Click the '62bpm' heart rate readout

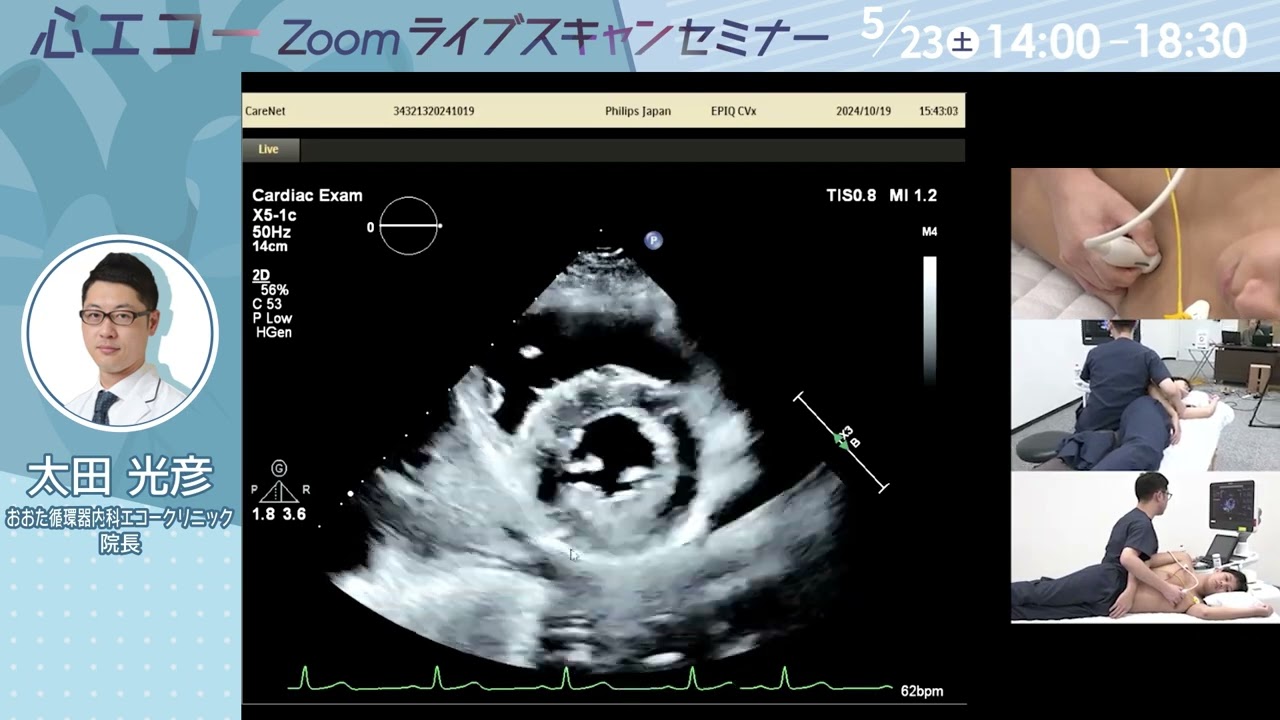(x=922, y=691)
